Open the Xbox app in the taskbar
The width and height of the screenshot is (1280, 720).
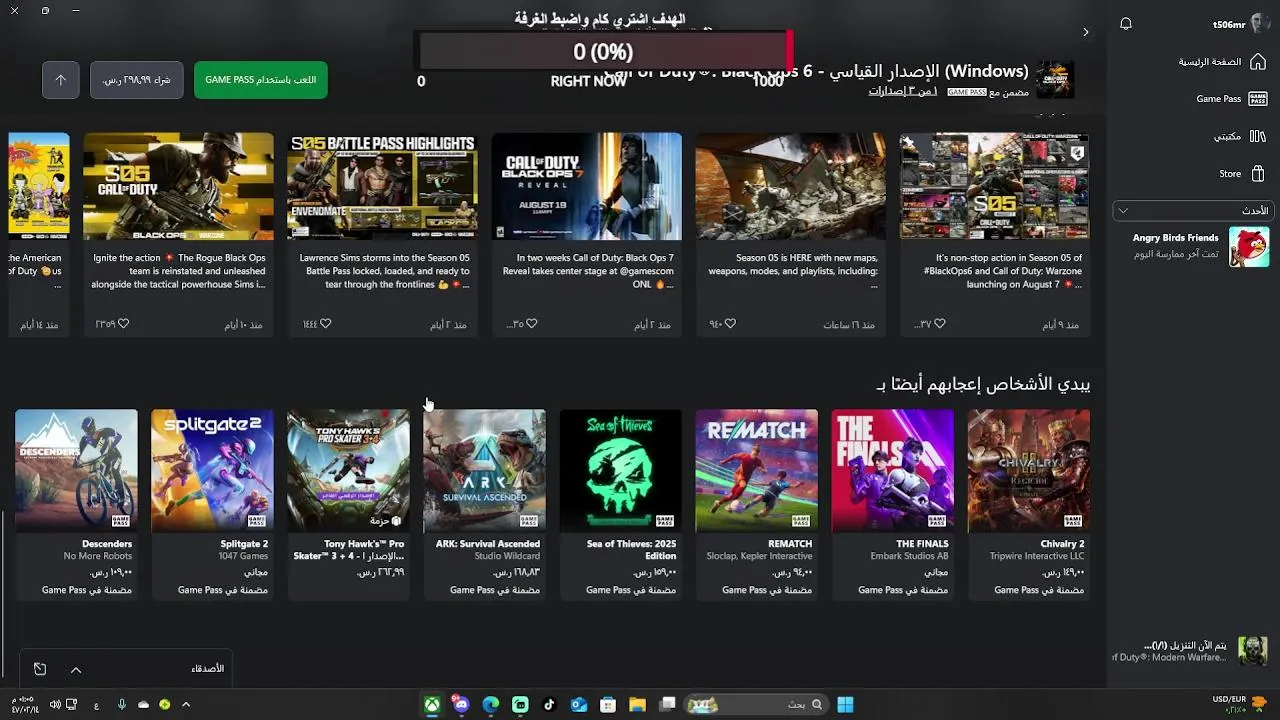coord(431,704)
